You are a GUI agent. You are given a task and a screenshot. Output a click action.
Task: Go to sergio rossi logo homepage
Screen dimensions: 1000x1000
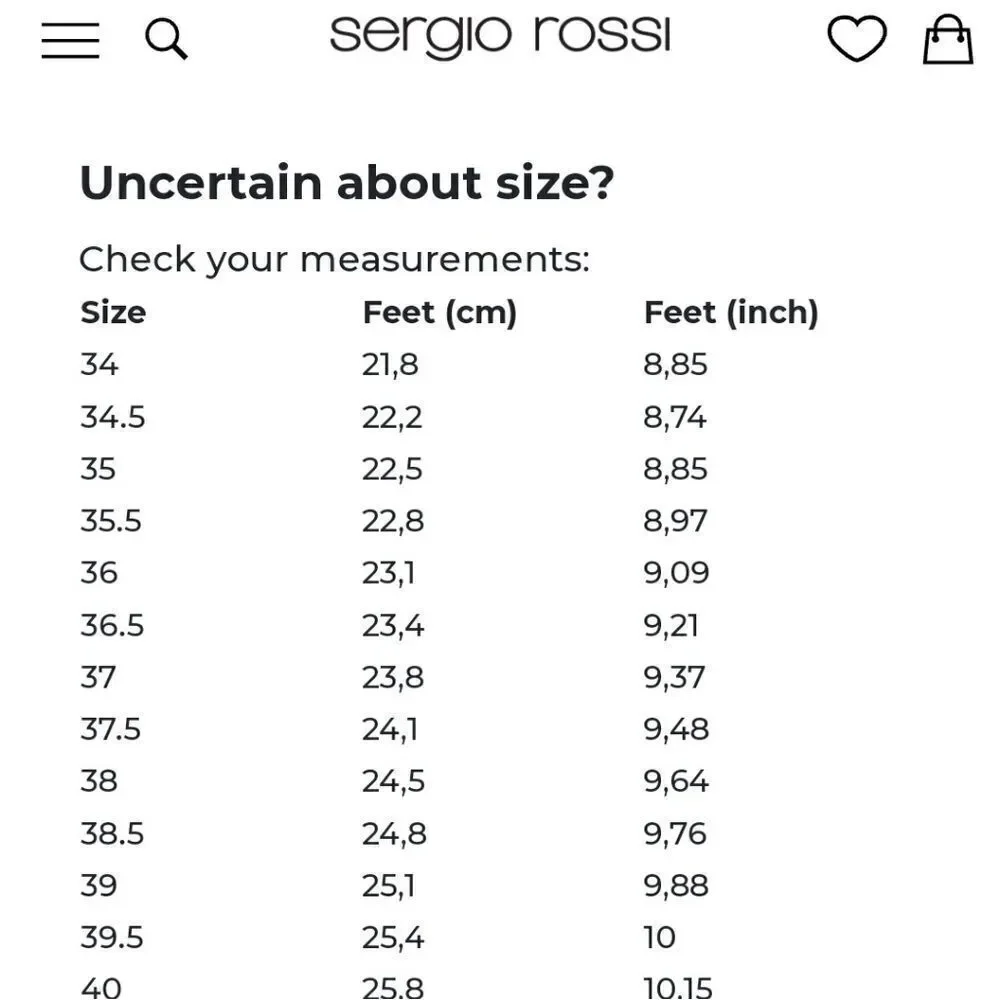pos(500,36)
